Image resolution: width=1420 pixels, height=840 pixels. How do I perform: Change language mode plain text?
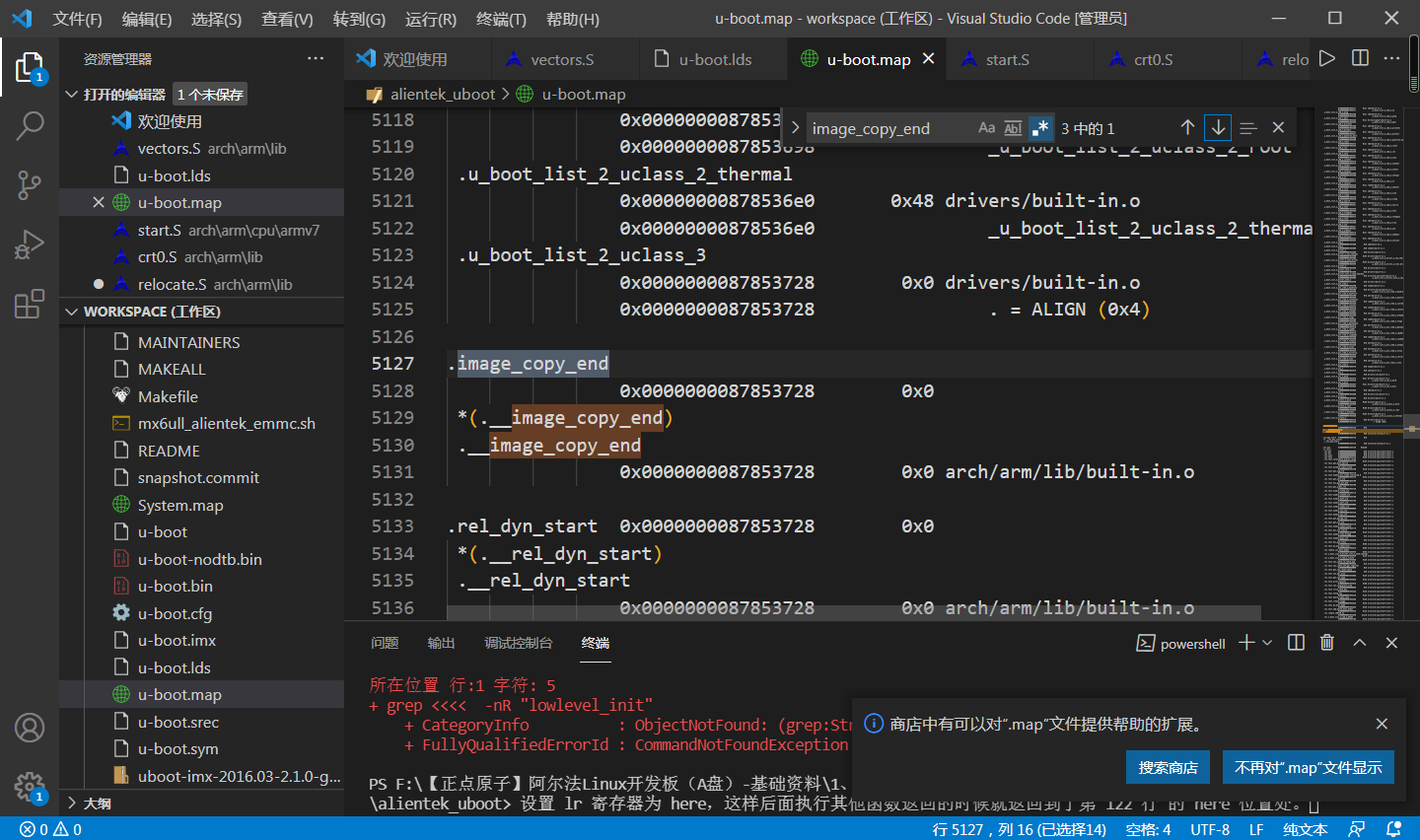point(1305,829)
